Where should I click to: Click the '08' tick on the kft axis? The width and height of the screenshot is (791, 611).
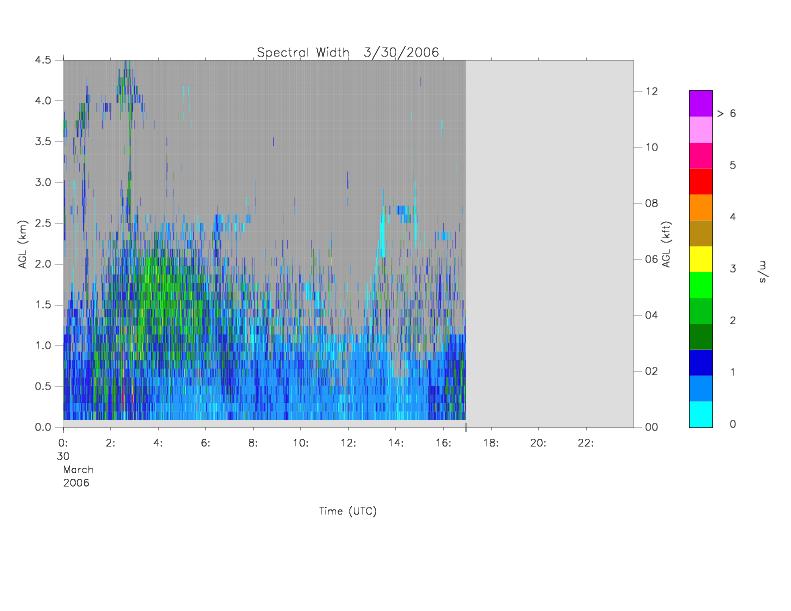click(x=652, y=203)
